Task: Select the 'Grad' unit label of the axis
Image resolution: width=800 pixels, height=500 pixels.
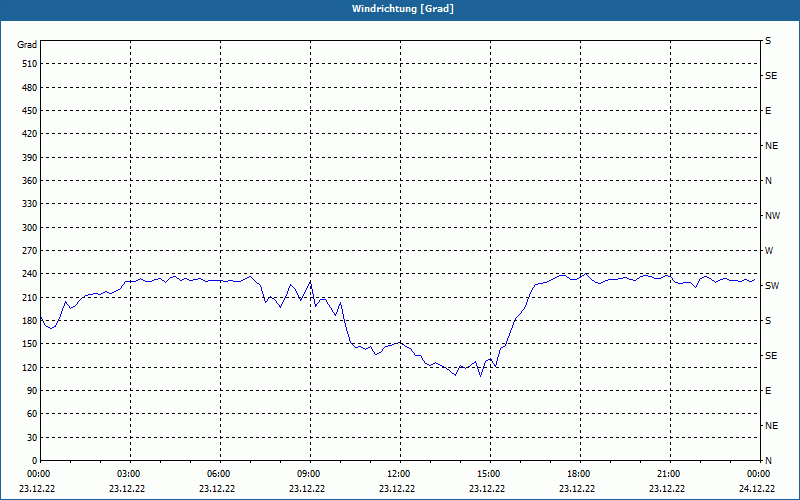Action: coord(27,45)
